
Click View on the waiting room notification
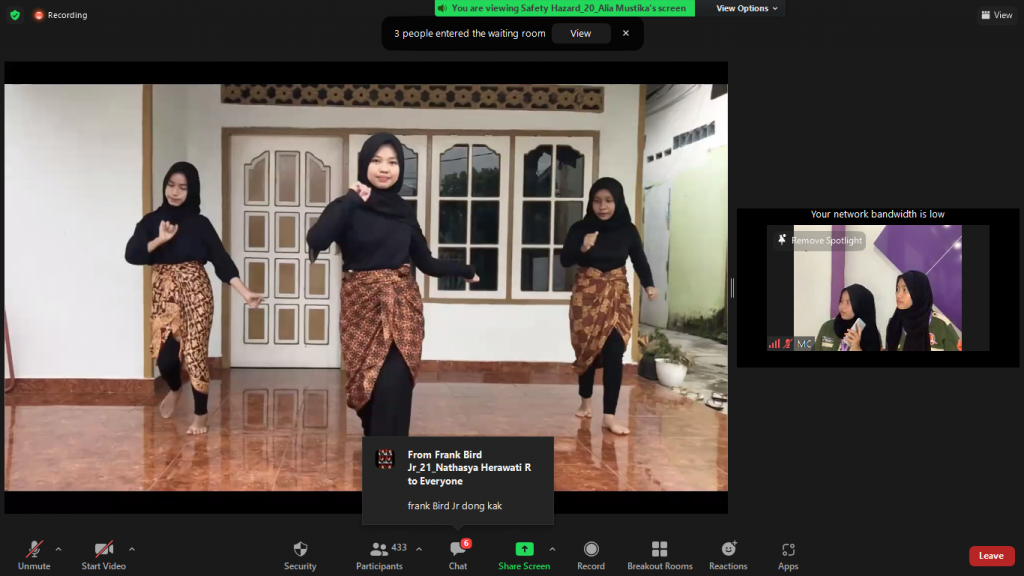[581, 33]
